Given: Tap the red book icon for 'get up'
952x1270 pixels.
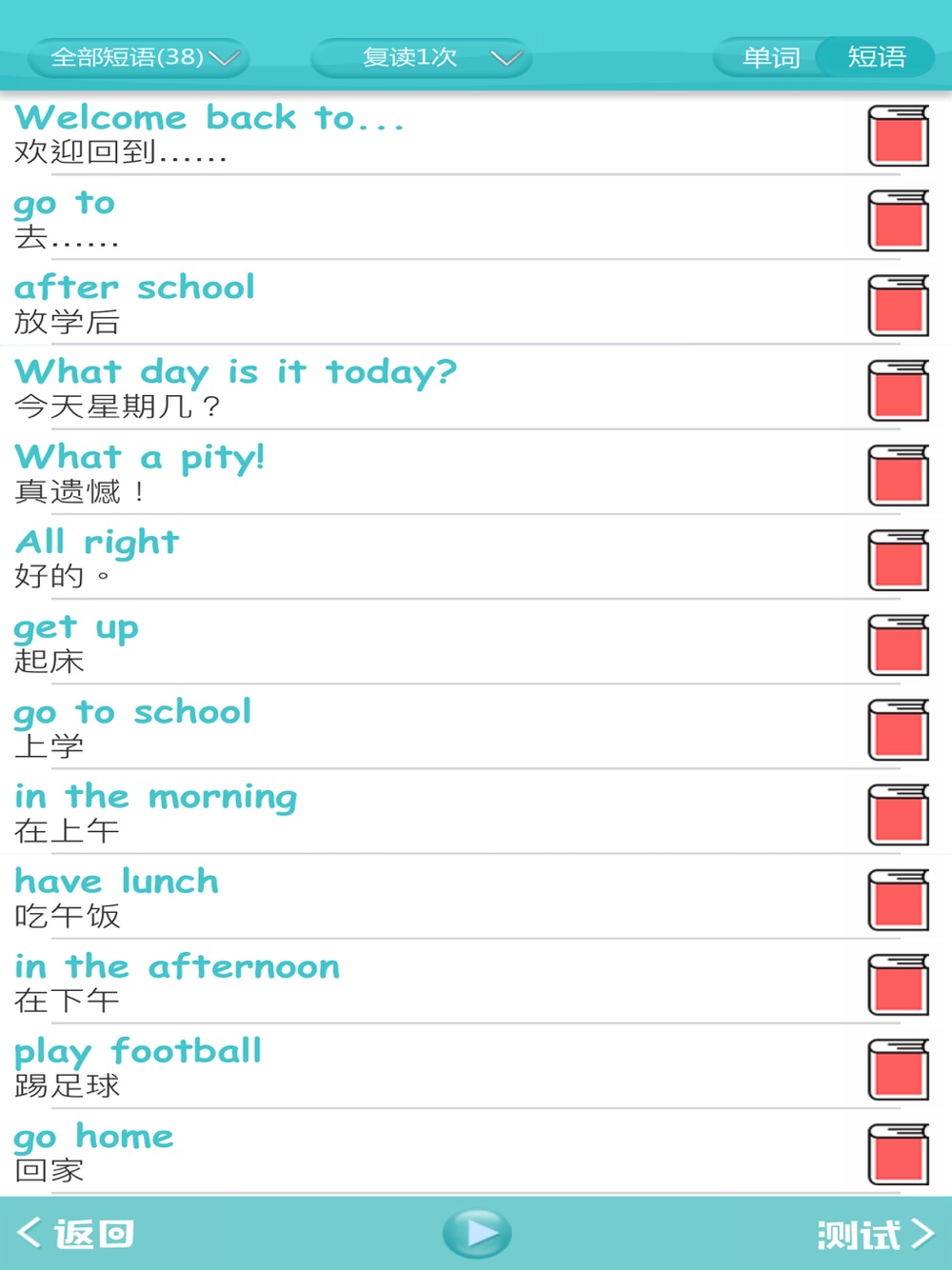Looking at the screenshot, I should click(899, 645).
